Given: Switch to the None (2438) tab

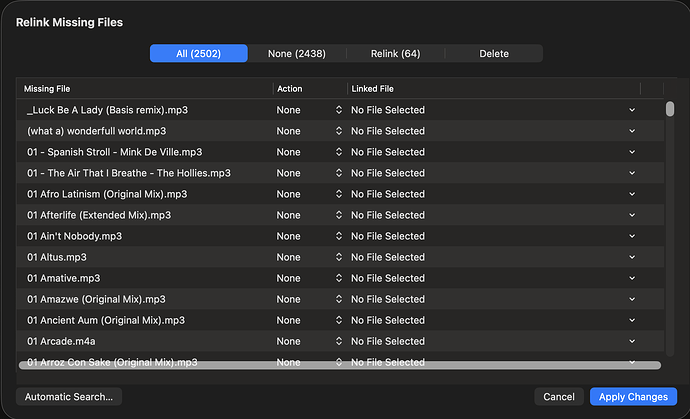Looking at the screenshot, I should pyautogui.click(x=297, y=54).
